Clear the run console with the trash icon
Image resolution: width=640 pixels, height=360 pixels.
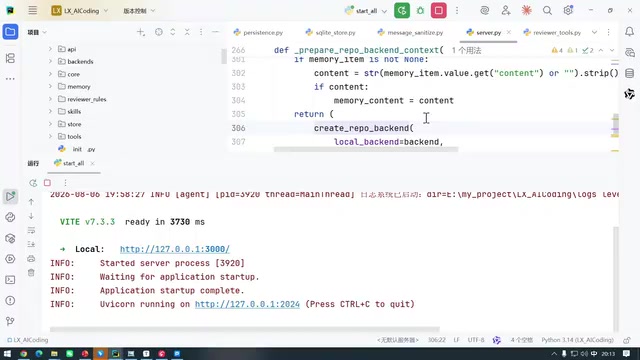(x=31, y=273)
